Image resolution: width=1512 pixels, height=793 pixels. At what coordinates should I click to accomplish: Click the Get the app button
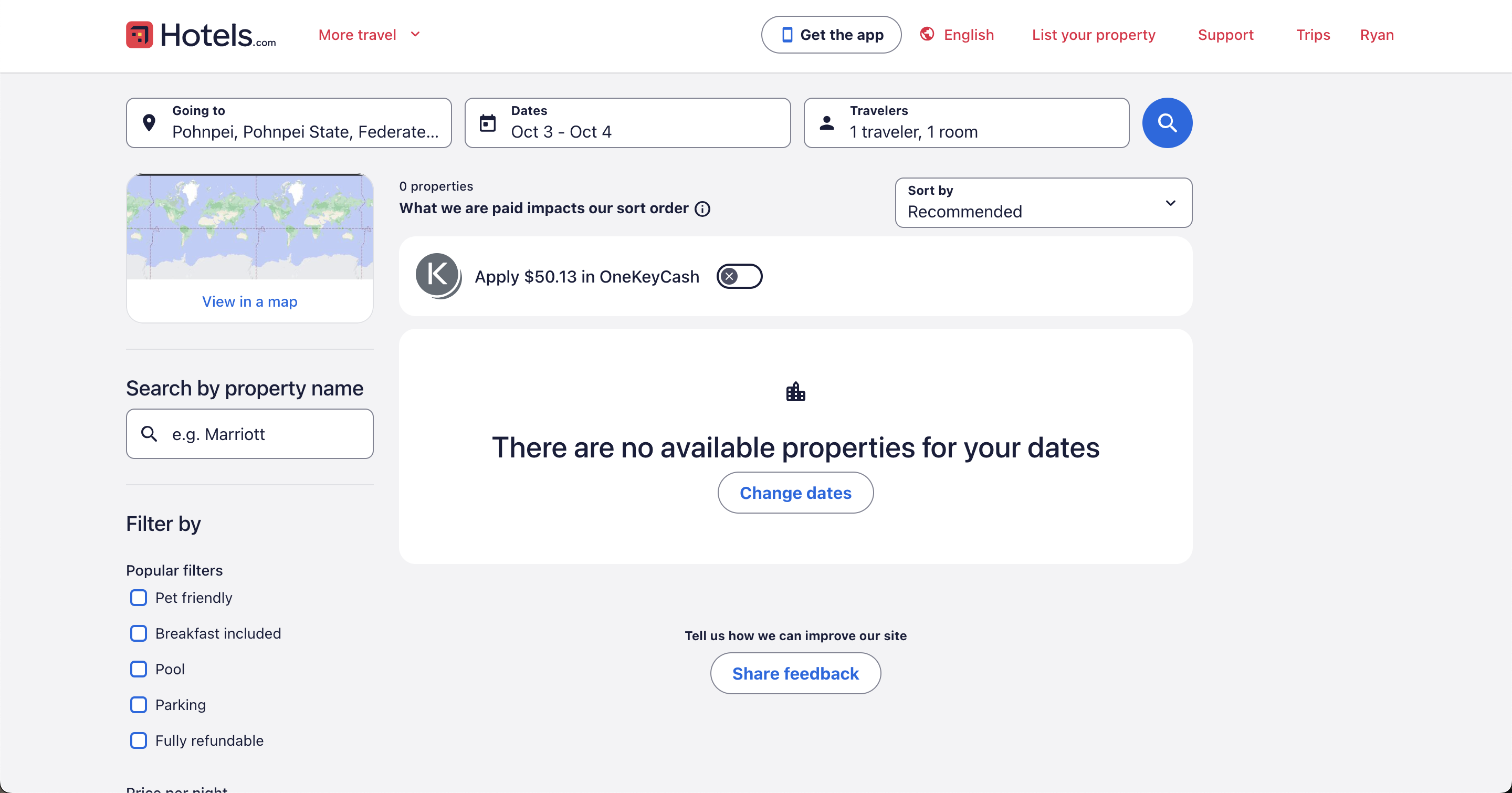[x=831, y=35]
